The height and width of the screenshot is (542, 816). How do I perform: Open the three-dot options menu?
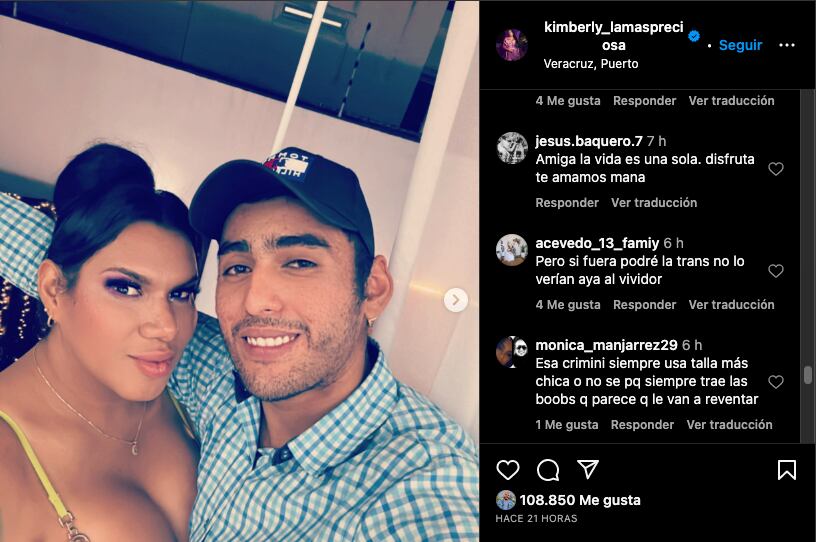[x=786, y=45]
